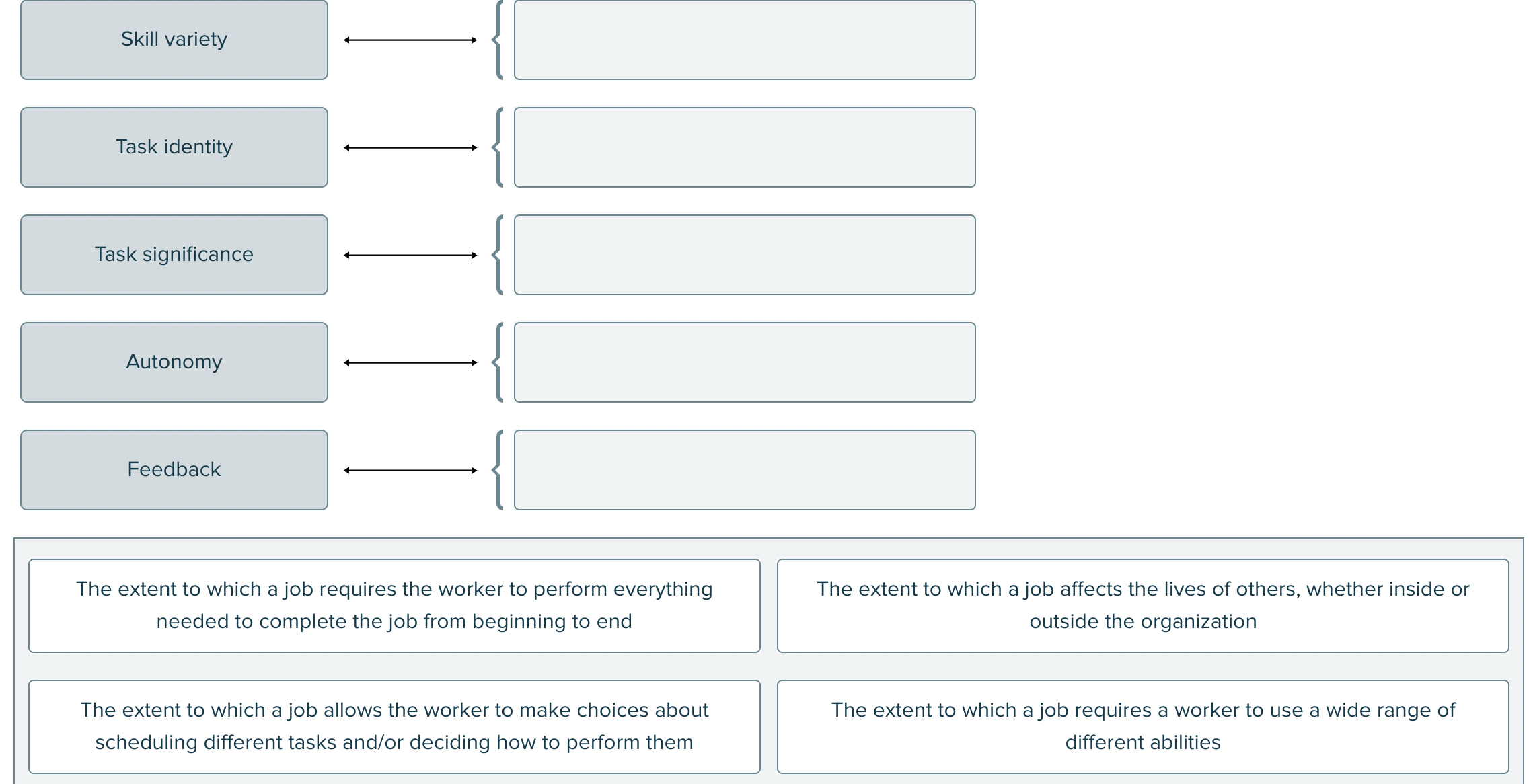Image resolution: width=1531 pixels, height=784 pixels.
Task: Select the Task identity term box
Action: (x=174, y=147)
